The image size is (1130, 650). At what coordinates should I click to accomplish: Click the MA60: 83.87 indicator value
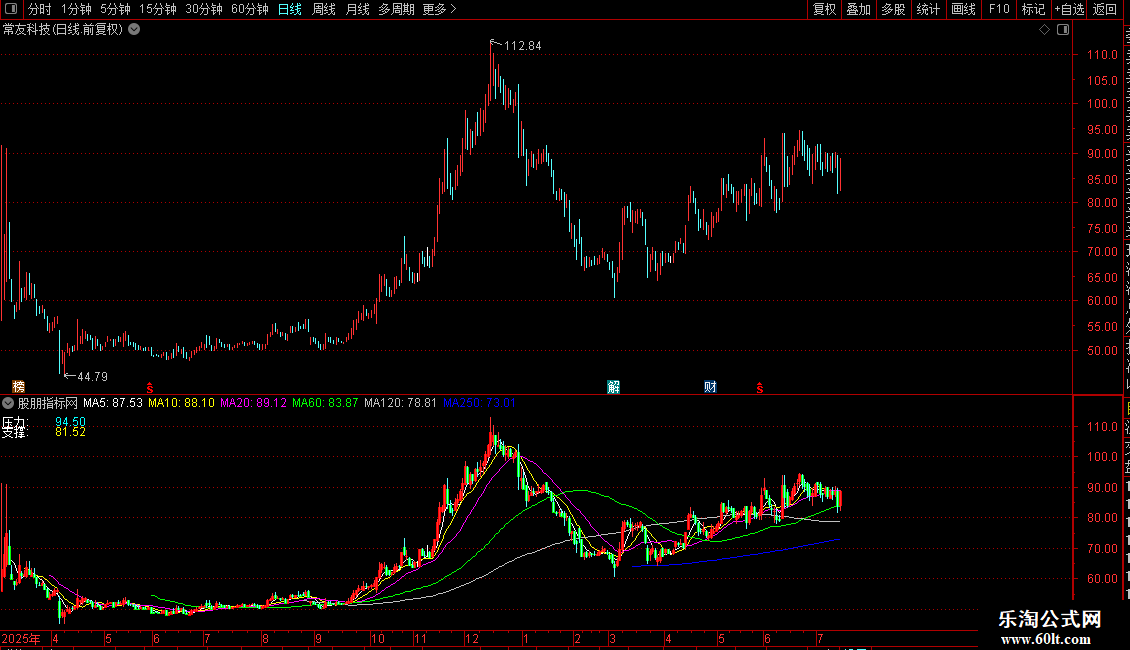click(x=325, y=403)
